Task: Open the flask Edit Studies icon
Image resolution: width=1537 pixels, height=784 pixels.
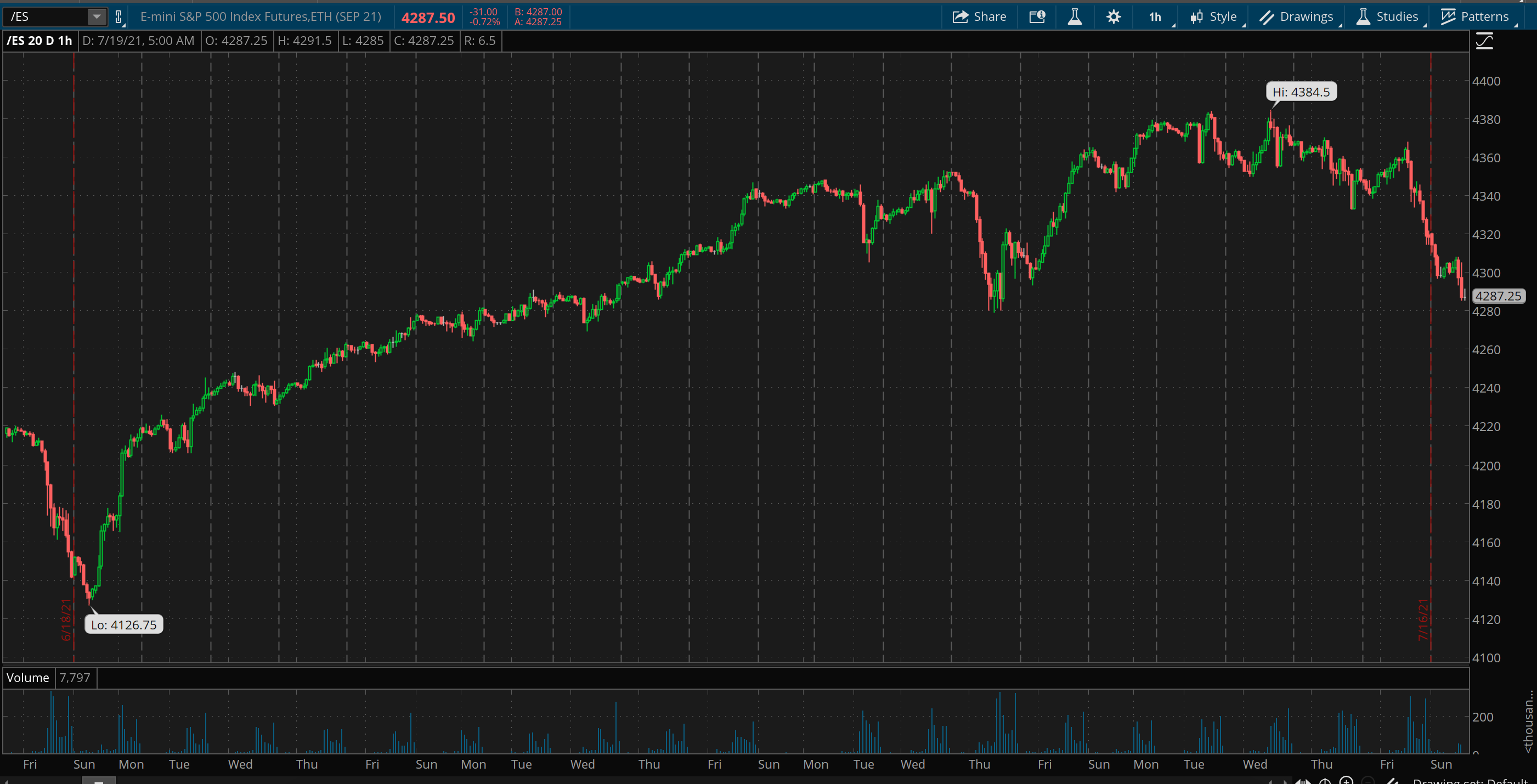Action: pyautogui.click(x=1075, y=16)
